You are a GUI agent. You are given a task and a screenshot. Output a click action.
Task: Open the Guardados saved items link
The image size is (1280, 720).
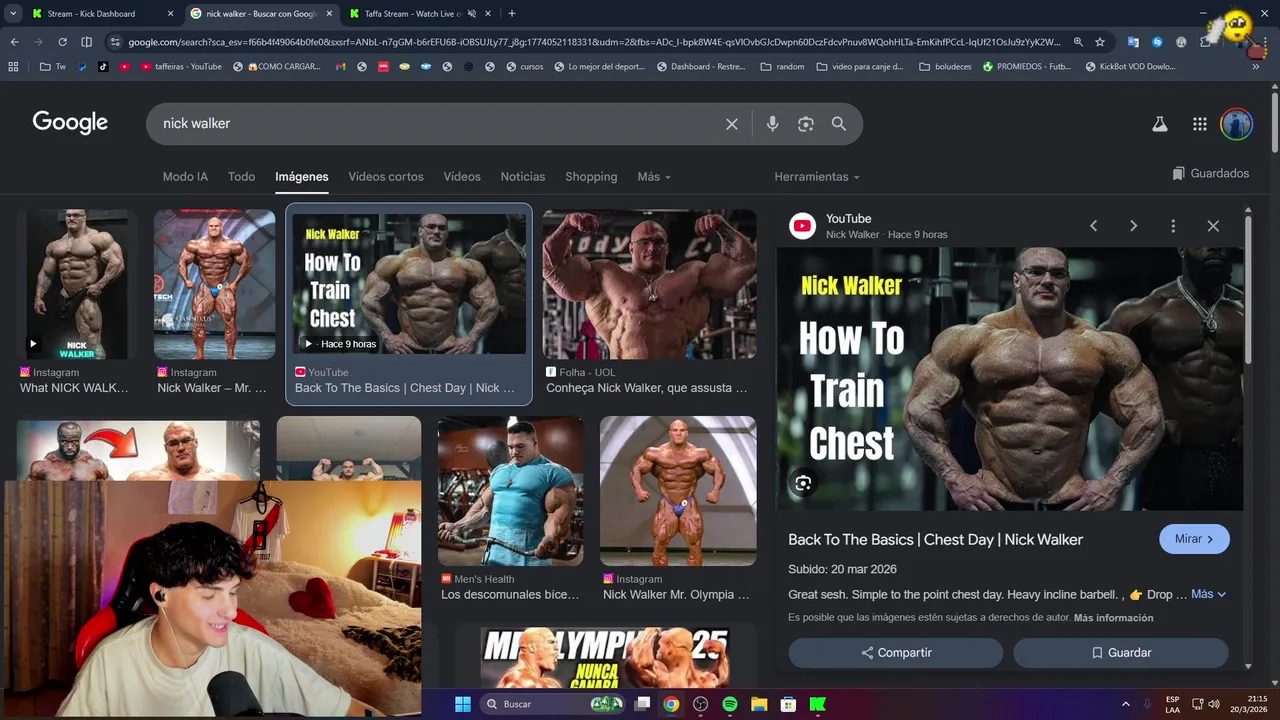[1211, 174]
